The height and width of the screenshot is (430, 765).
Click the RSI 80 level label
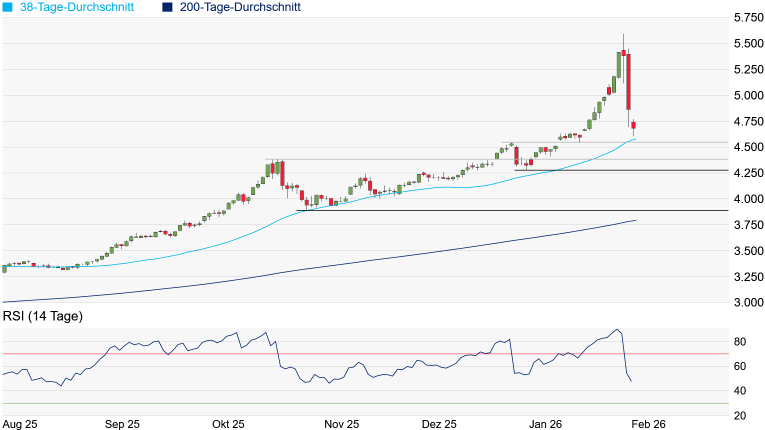(743, 342)
